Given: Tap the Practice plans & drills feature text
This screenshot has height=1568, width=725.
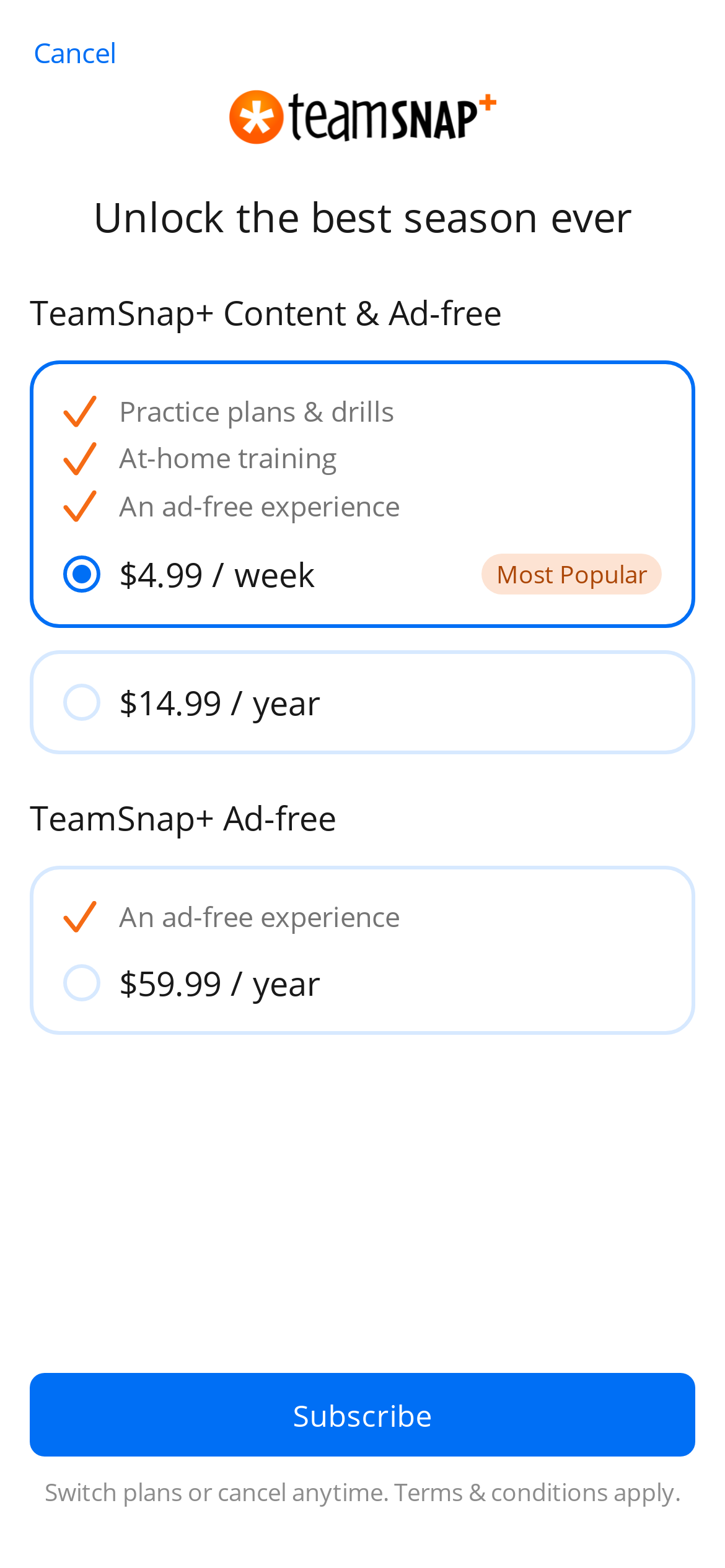Looking at the screenshot, I should click(257, 412).
